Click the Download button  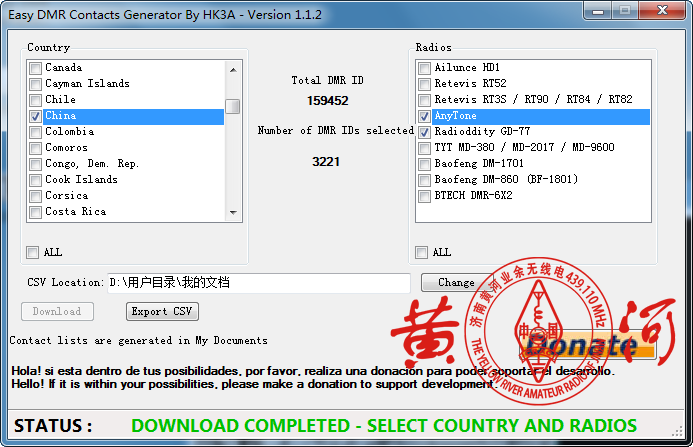click(x=57, y=312)
